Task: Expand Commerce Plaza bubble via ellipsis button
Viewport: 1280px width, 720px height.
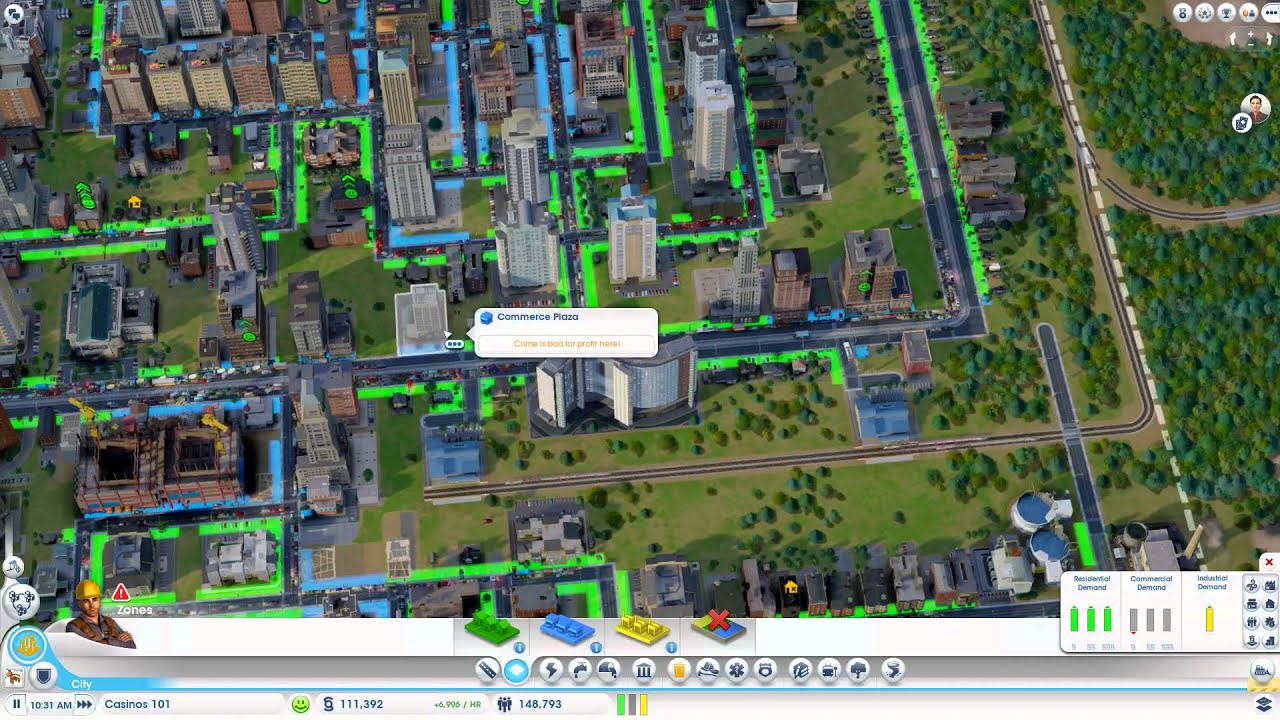Action: pyautogui.click(x=454, y=344)
